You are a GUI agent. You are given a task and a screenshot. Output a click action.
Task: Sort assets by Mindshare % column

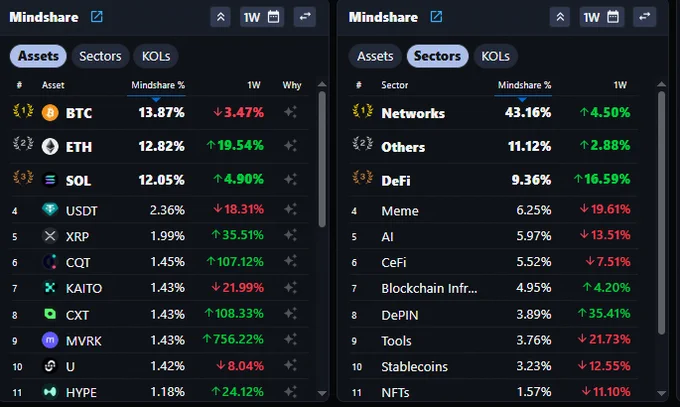(x=158, y=85)
